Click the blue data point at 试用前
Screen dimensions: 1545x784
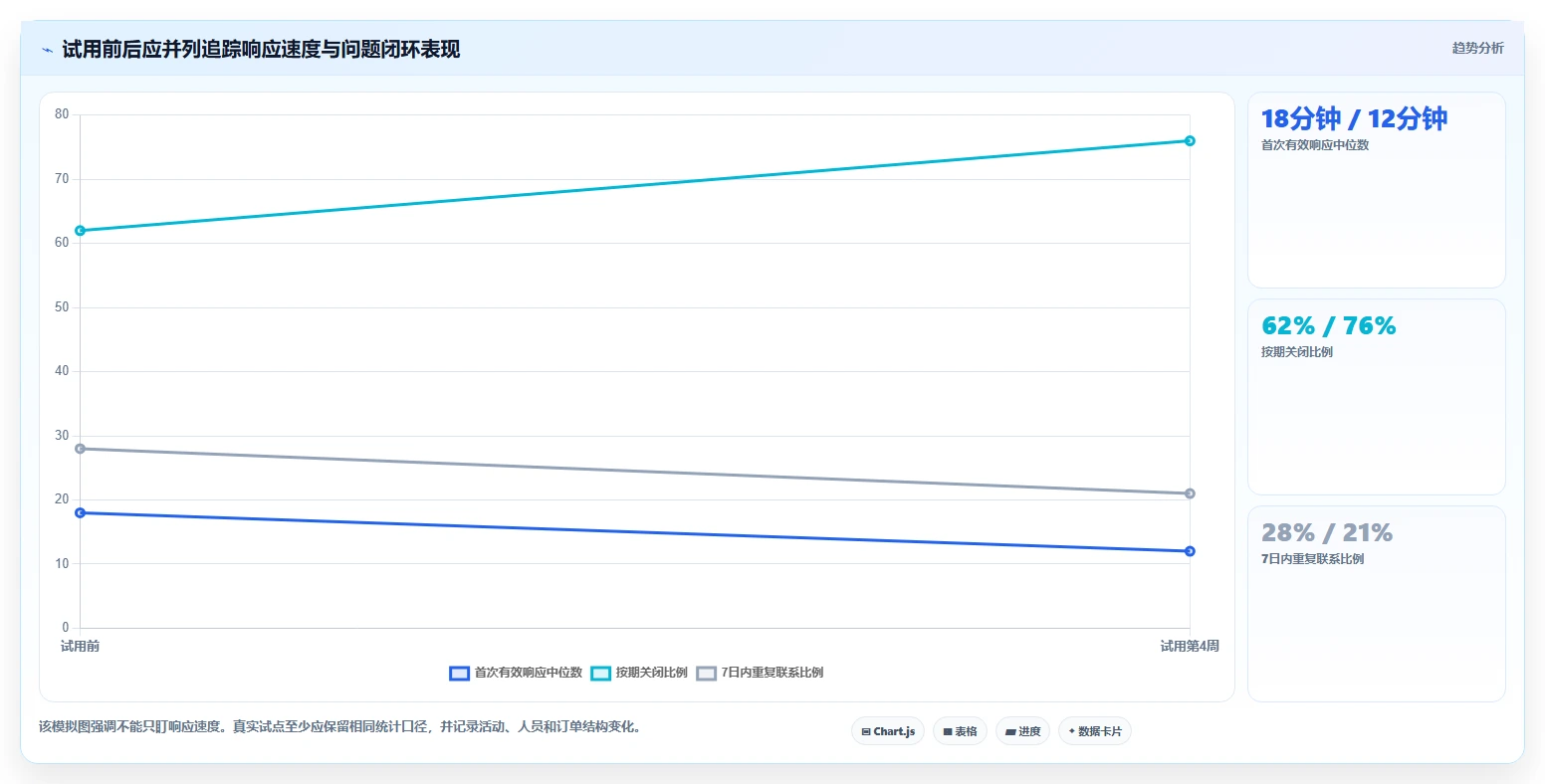80,512
